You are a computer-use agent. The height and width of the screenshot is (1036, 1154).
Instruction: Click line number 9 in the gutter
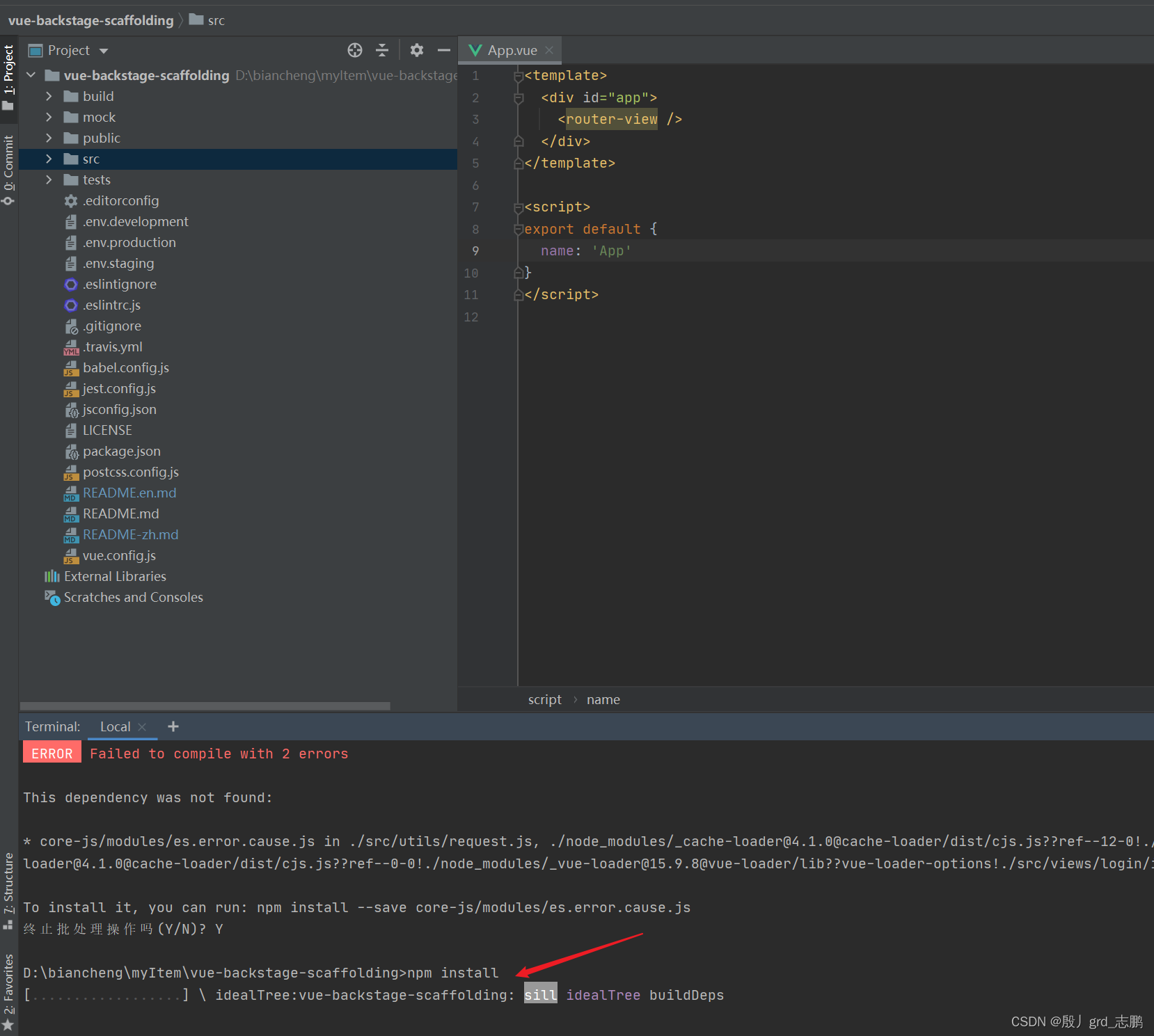coord(475,250)
